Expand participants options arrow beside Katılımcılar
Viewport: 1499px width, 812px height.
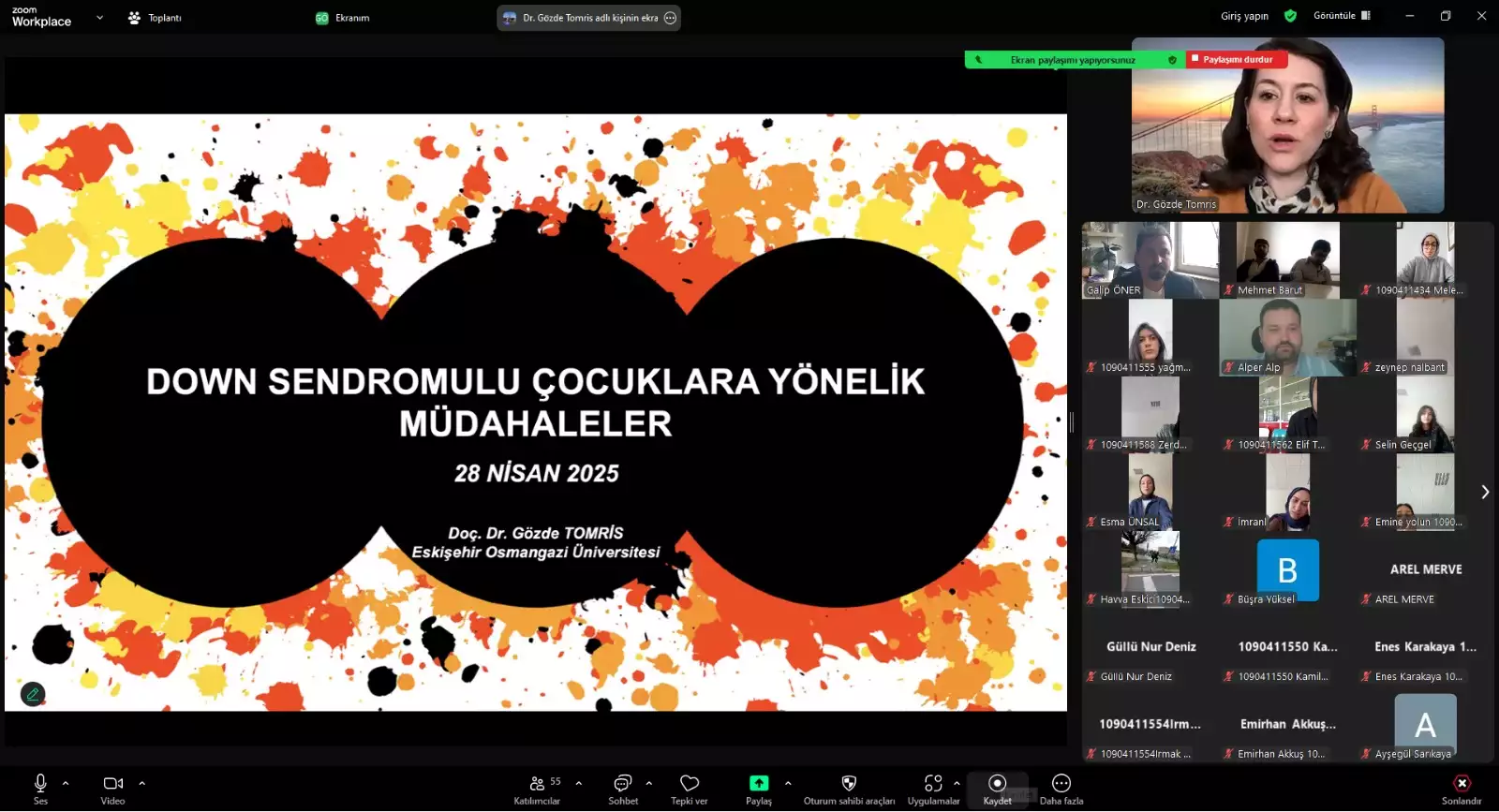579,783
